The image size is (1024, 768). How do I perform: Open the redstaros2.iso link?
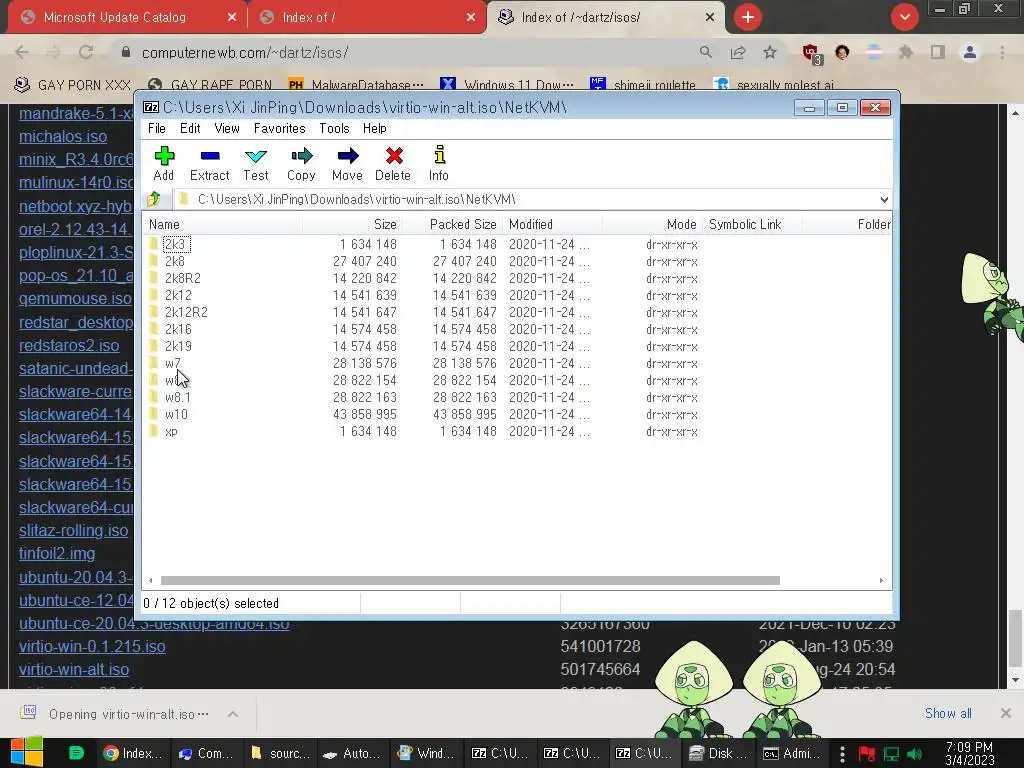coord(69,345)
